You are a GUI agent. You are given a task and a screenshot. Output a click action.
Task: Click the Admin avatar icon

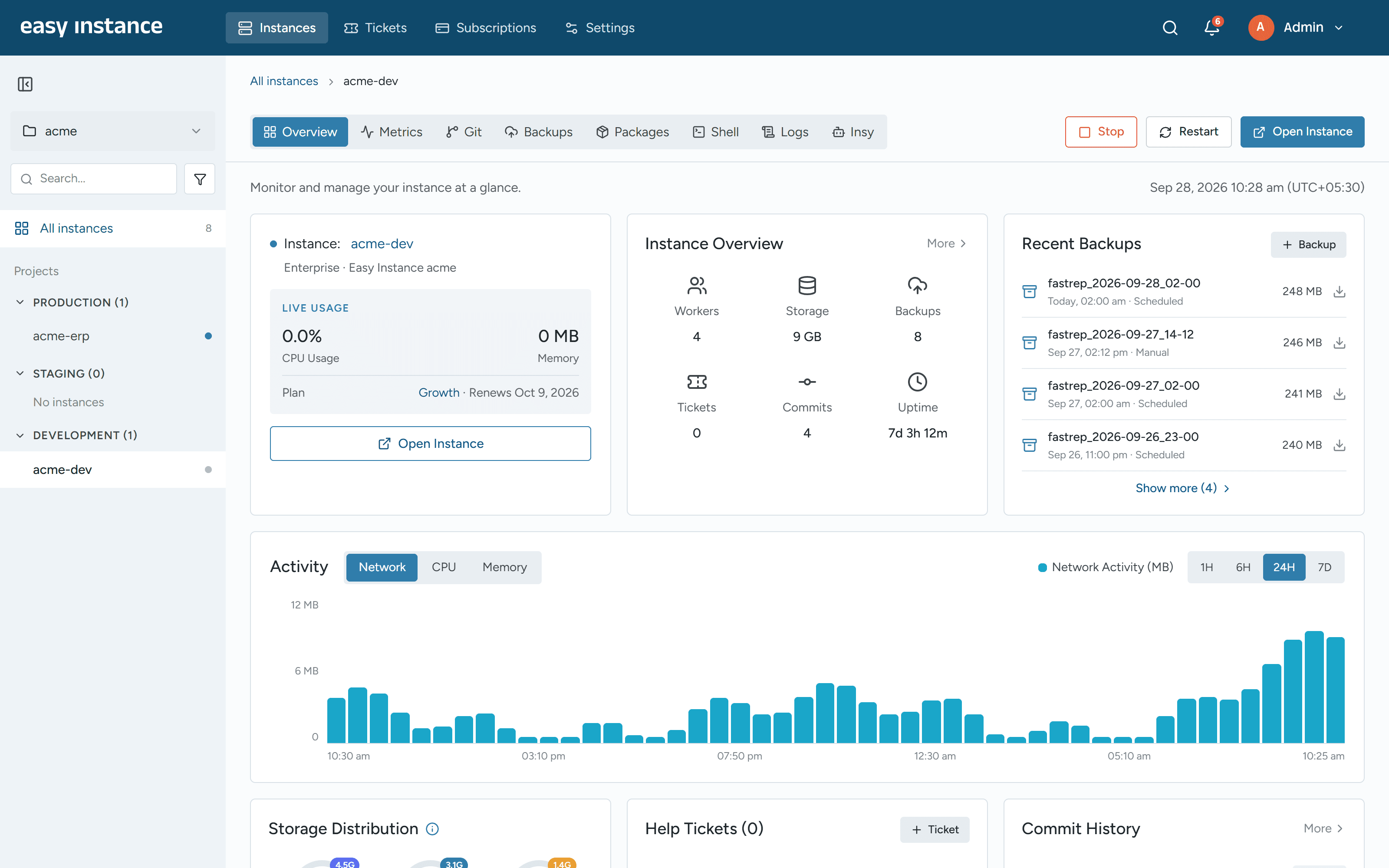tap(1261, 27)
